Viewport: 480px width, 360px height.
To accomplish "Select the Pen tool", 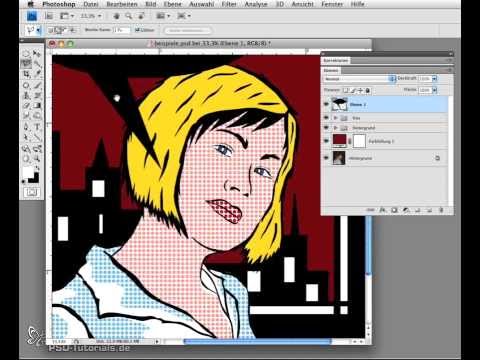I will coord(26,127).
